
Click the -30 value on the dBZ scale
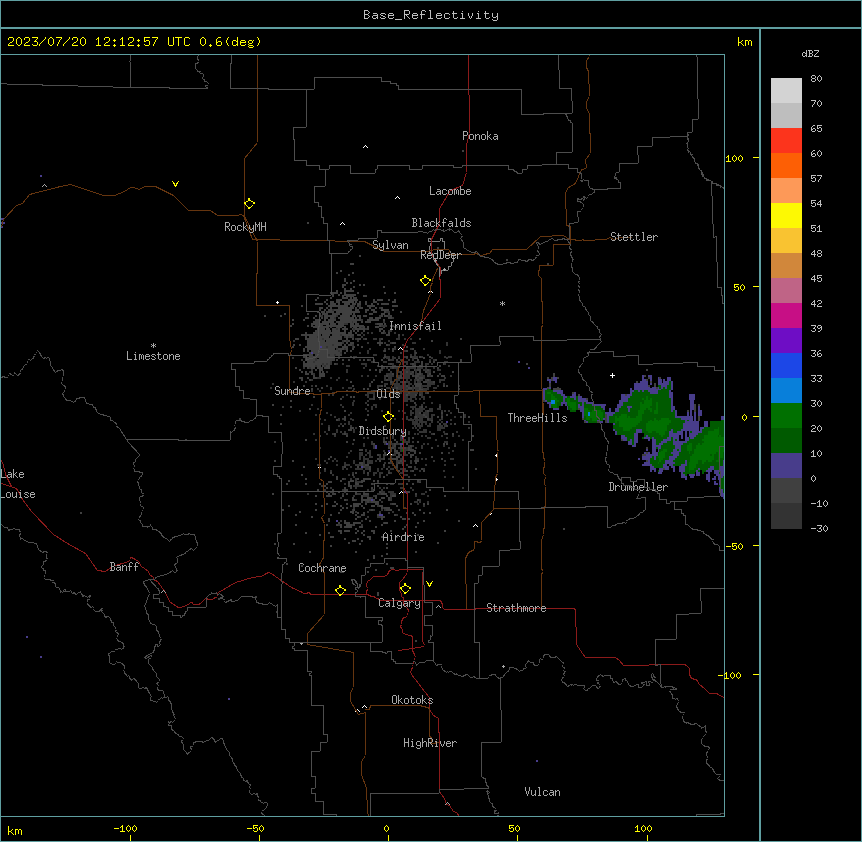coord(819,528)
